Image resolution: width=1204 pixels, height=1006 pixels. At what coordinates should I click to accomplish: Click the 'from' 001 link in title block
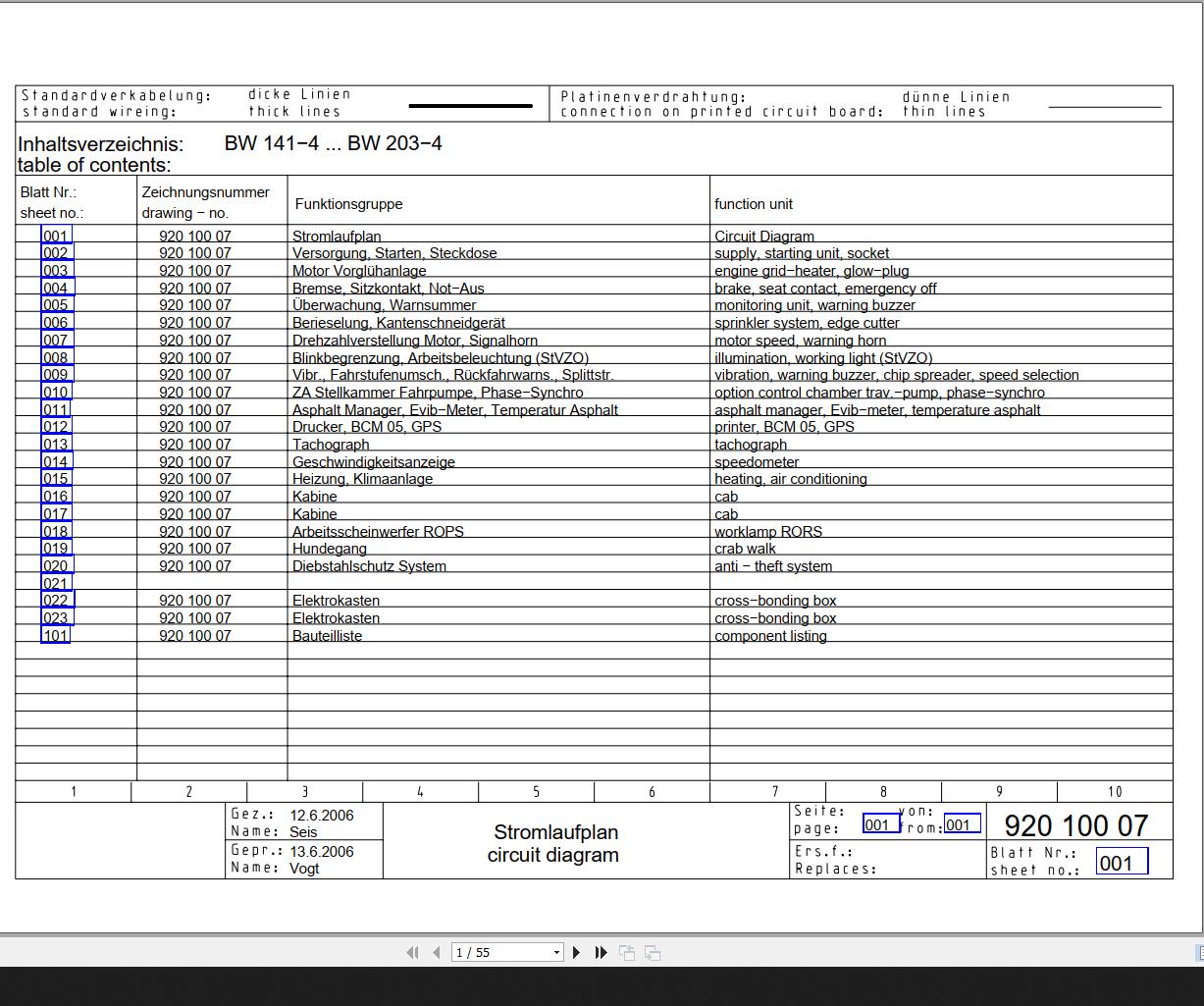[x=962, y=824]
